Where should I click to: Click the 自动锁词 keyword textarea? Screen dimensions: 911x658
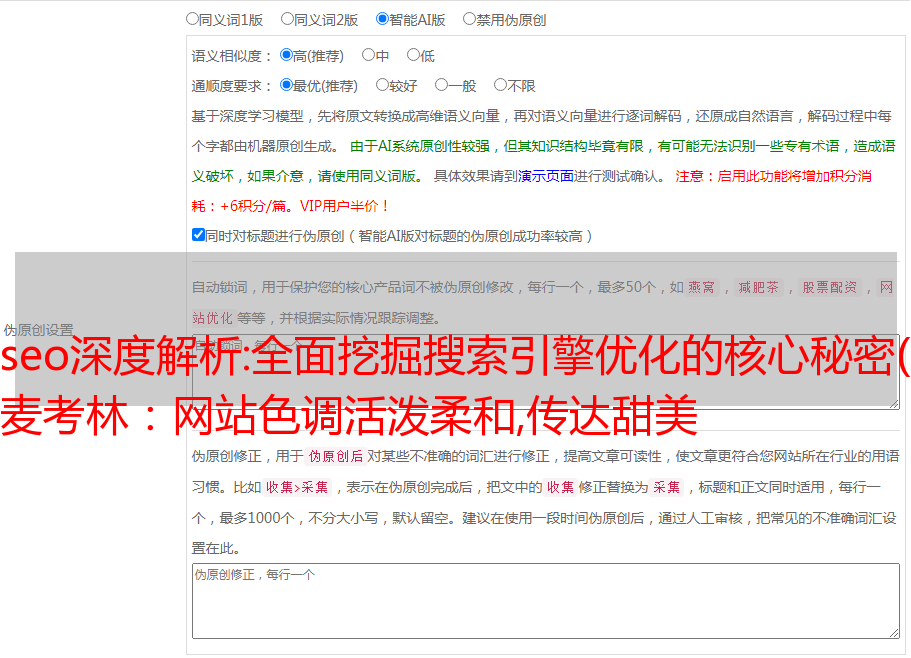pos(546,372)
